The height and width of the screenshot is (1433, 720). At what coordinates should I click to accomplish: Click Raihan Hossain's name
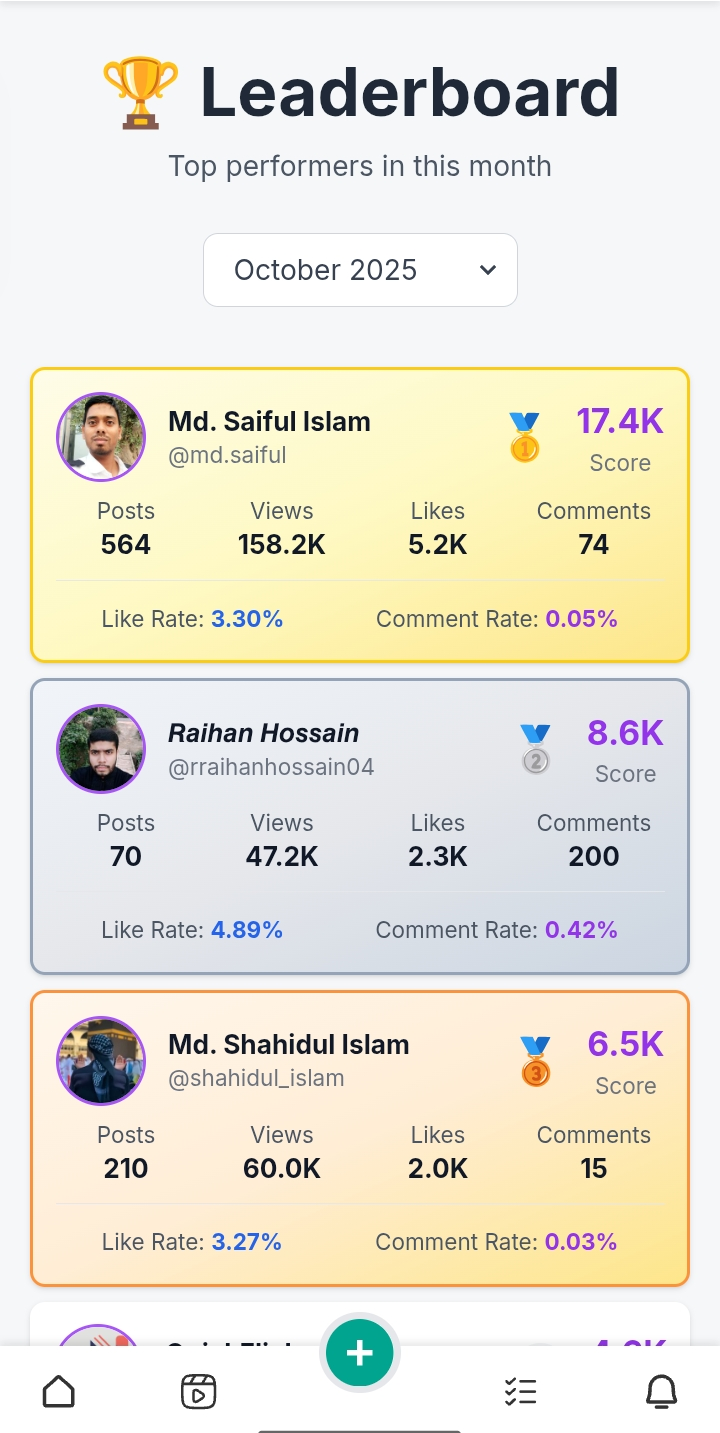pos(263,733)
